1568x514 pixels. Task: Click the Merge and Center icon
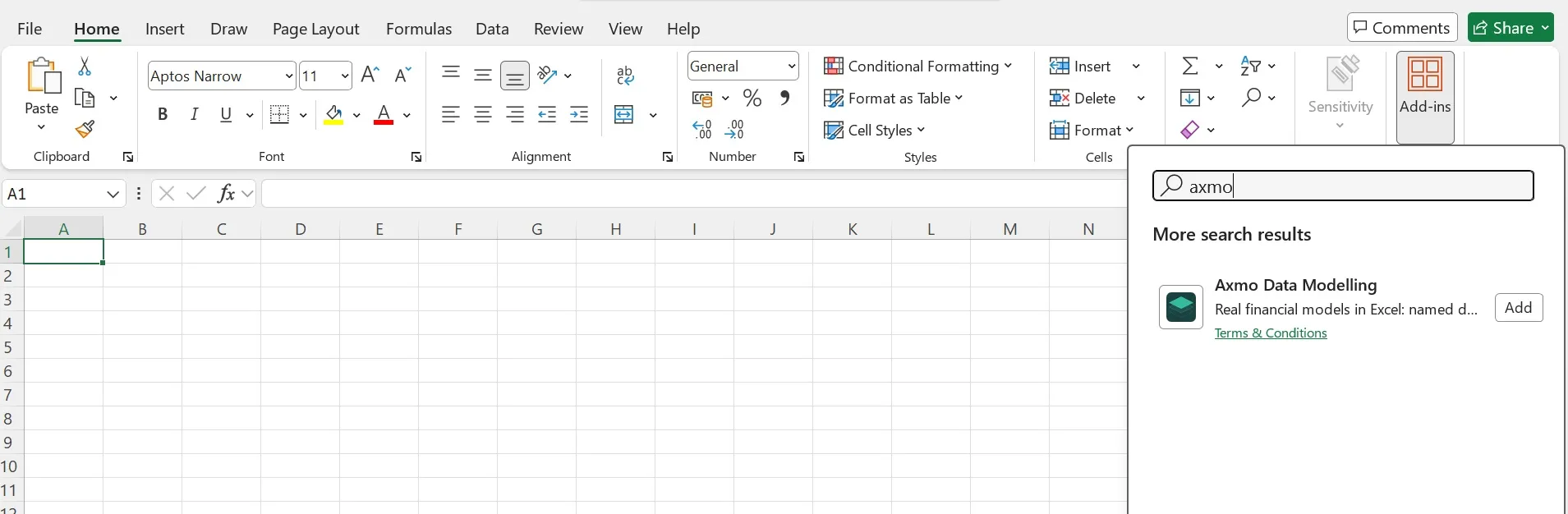(624, 114)
